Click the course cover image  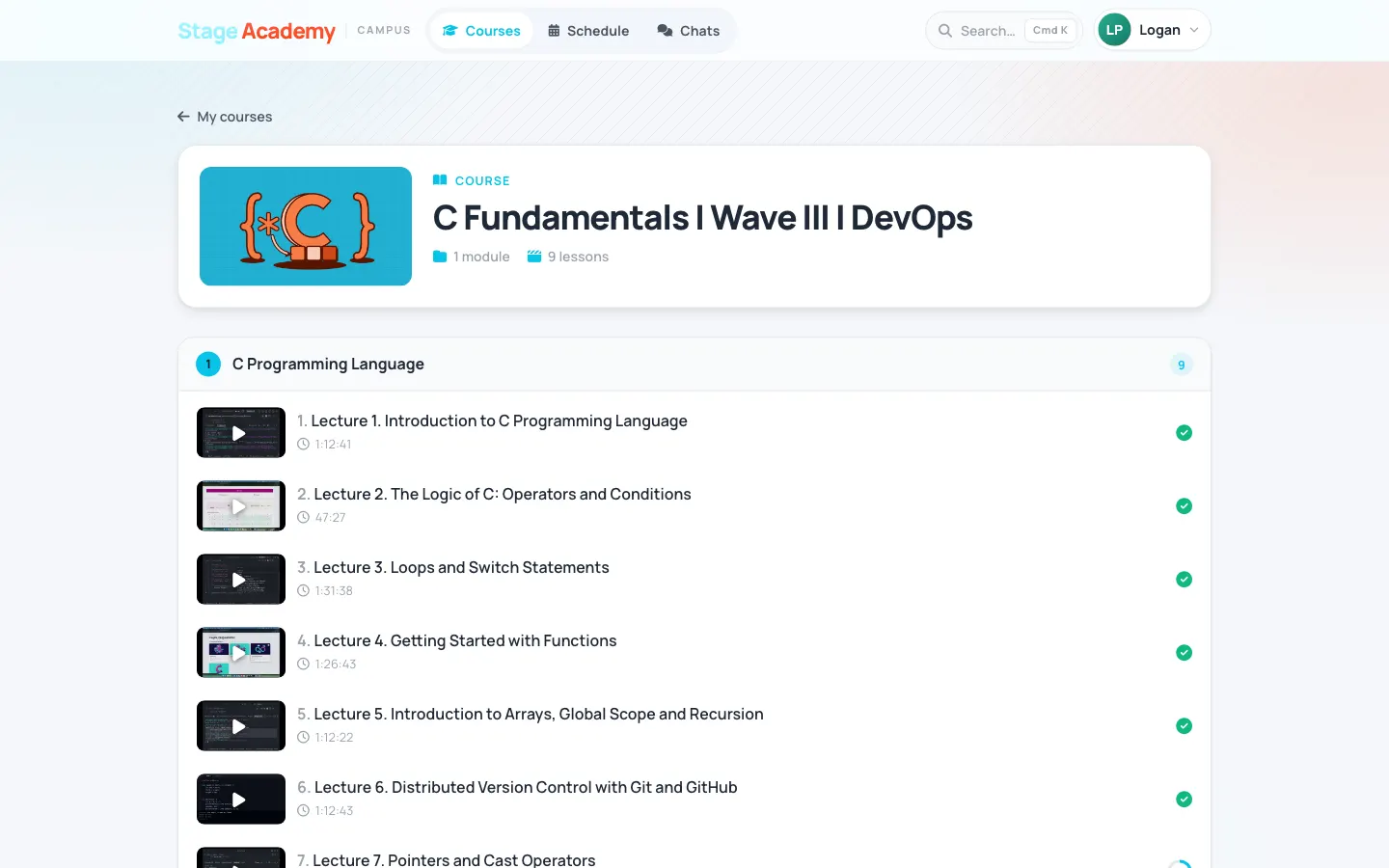[306, 227]
